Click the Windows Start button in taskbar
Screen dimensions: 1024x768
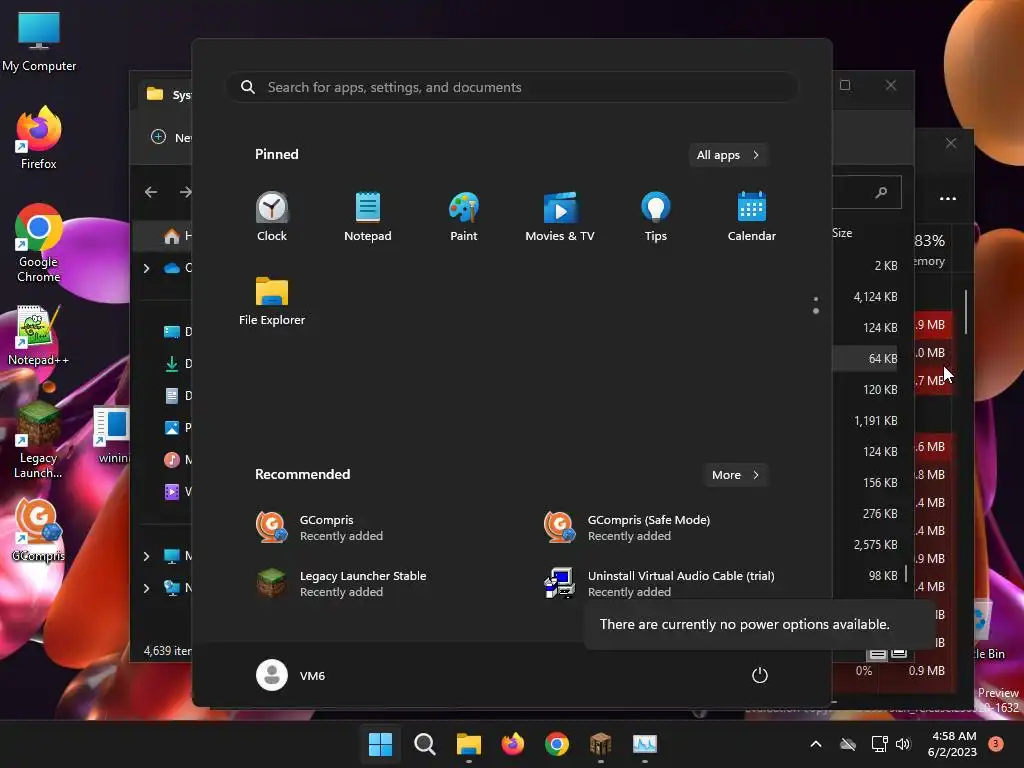(x=380, y=744)
